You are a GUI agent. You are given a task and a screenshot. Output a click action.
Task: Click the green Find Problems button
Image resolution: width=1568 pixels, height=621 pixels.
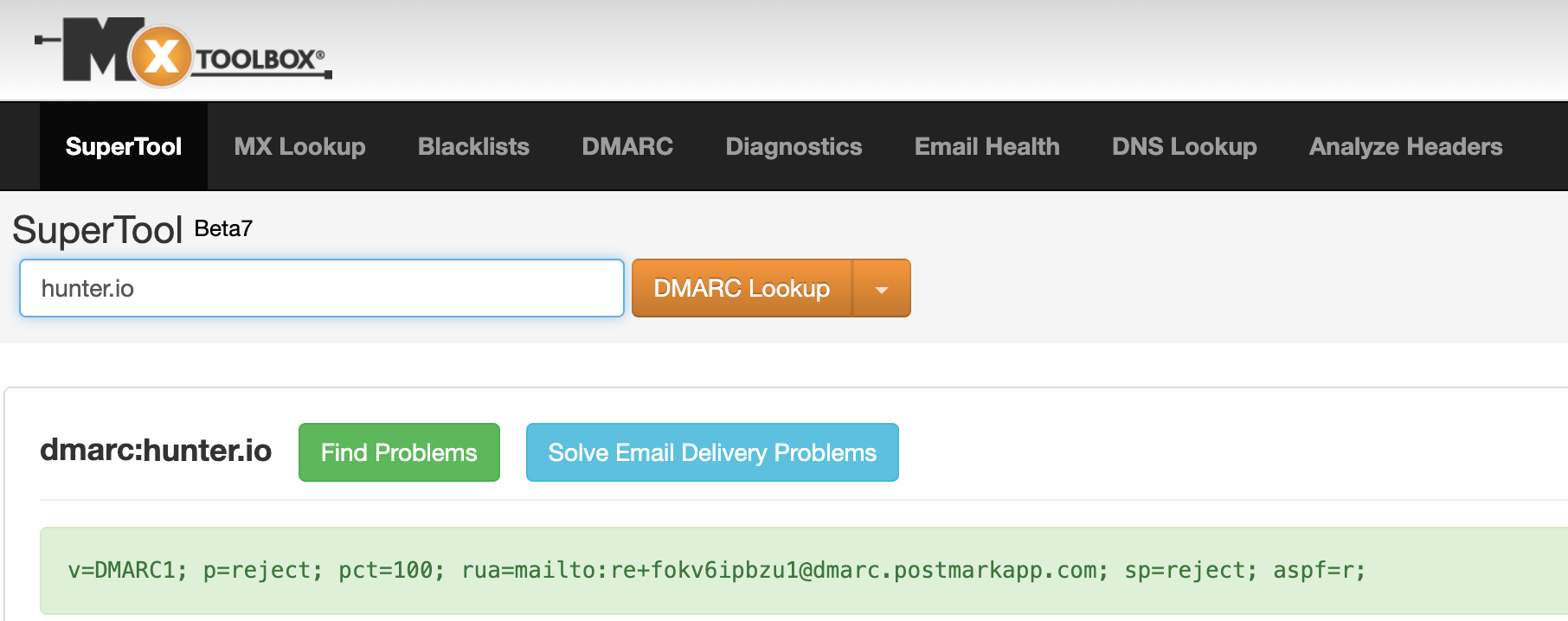pyautogui.click(x=399, y=452)
